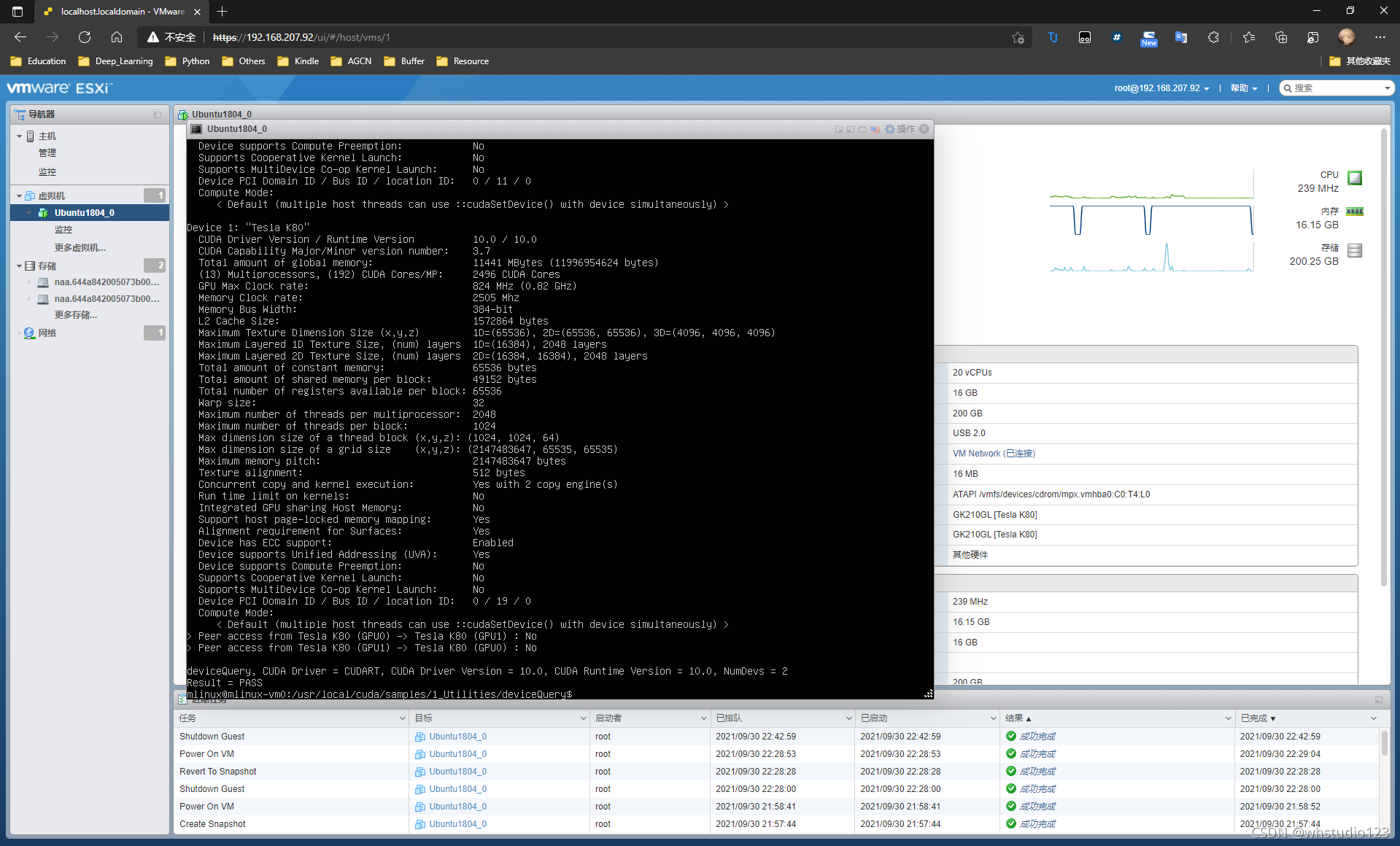Viewport: 1400px width, 846px height.
Task: Open the Ubuntu1804_0 target link for Revert To Snapshot
Action: (457, 772)
